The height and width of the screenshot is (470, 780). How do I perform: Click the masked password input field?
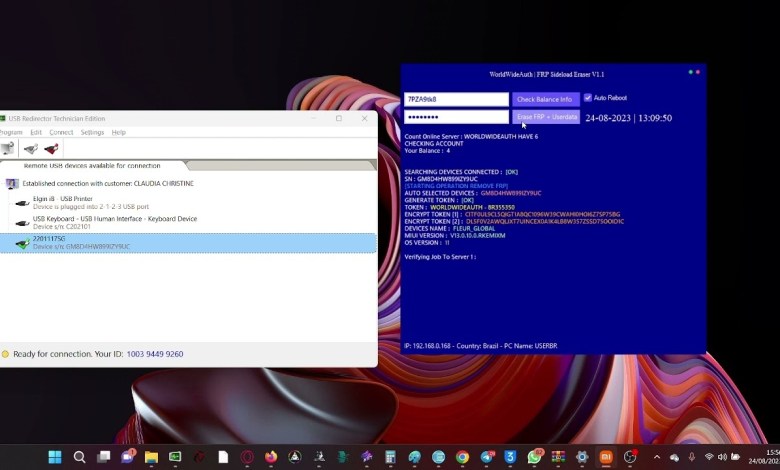click(456, 117)
